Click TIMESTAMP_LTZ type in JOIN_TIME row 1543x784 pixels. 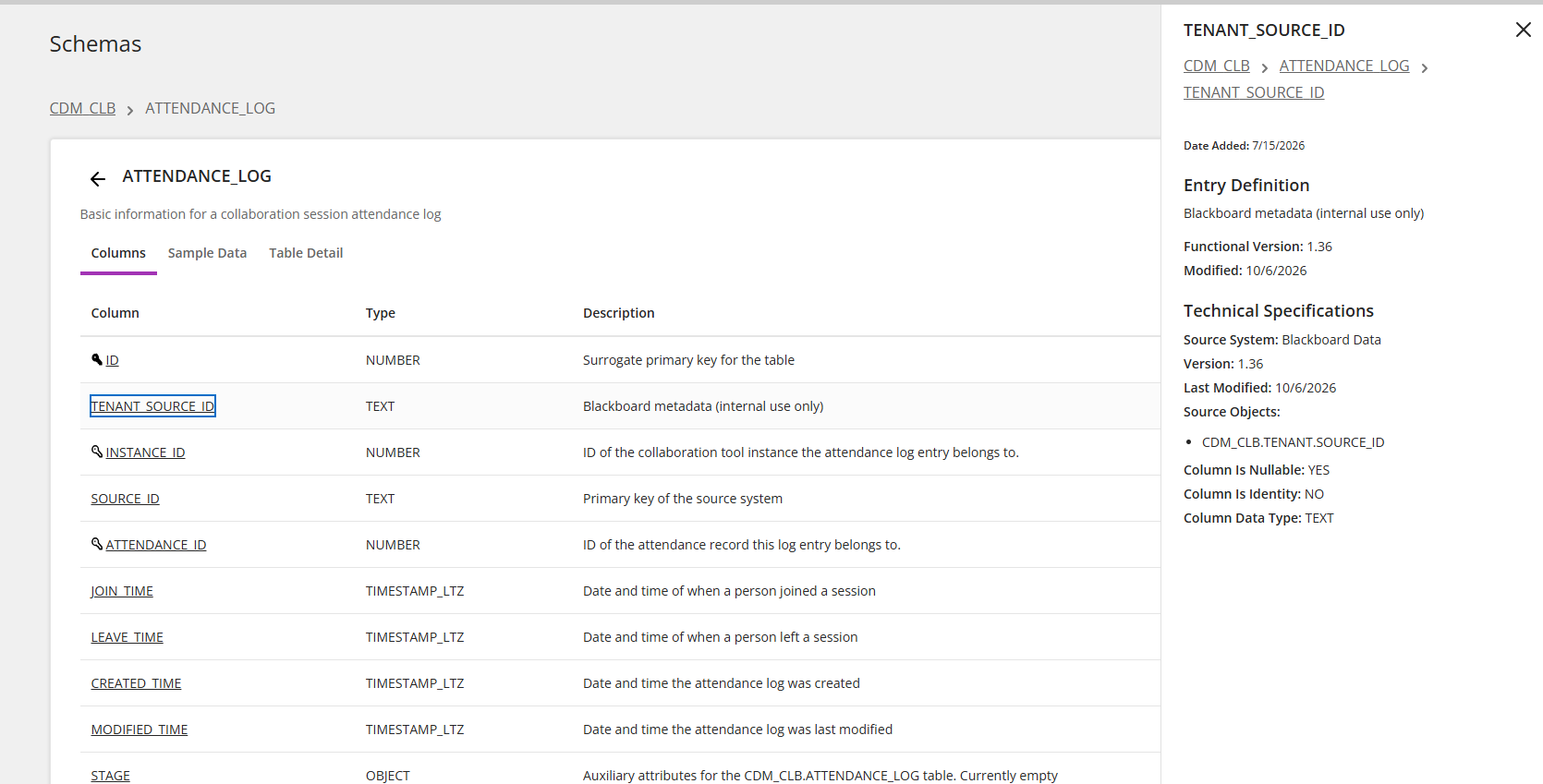pyautogui.click(x=415, y=591)
